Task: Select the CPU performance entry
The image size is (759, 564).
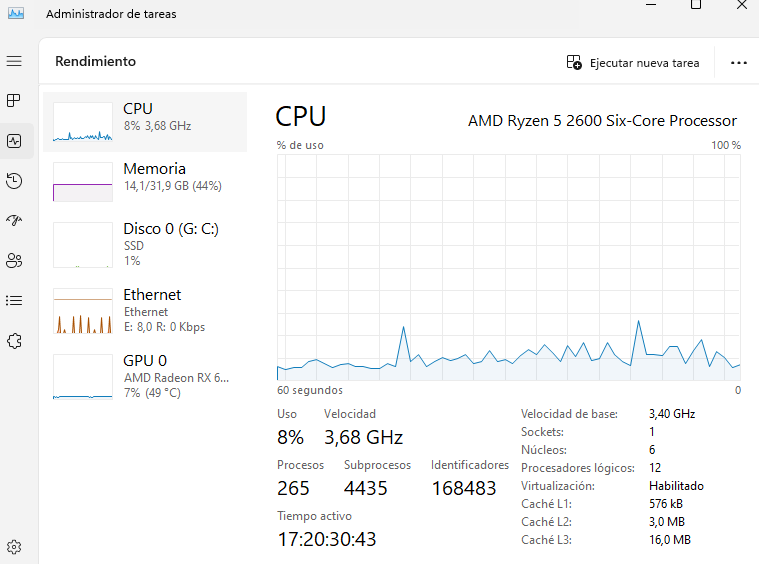Action: tap(145, 122)
